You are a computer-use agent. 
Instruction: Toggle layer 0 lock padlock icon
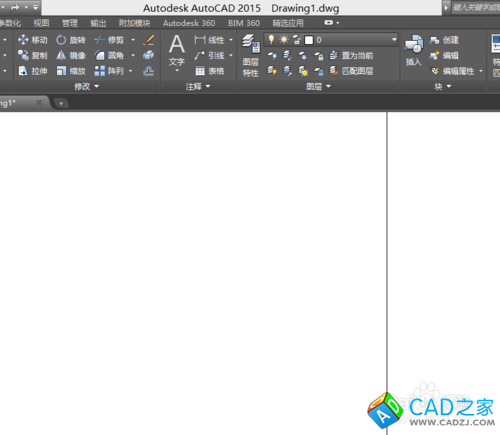(x=296, y=40)
